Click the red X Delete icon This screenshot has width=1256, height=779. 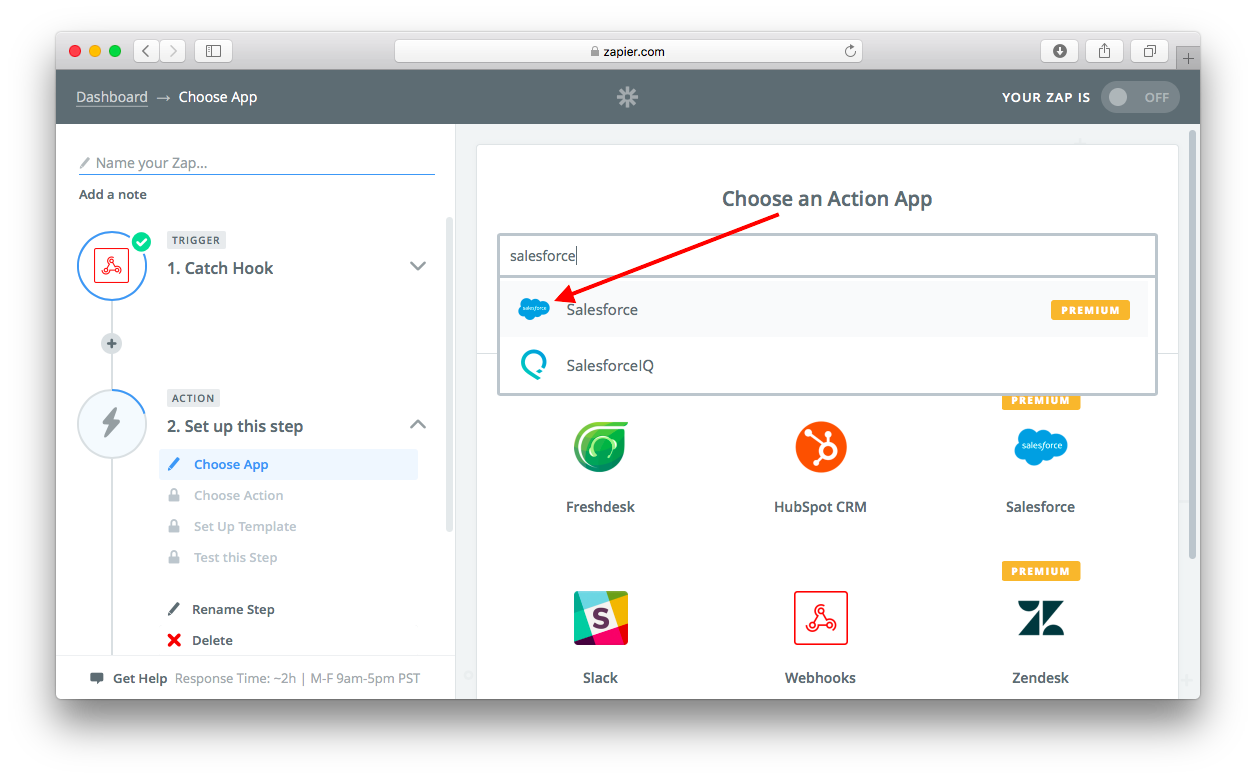point(174,641)
